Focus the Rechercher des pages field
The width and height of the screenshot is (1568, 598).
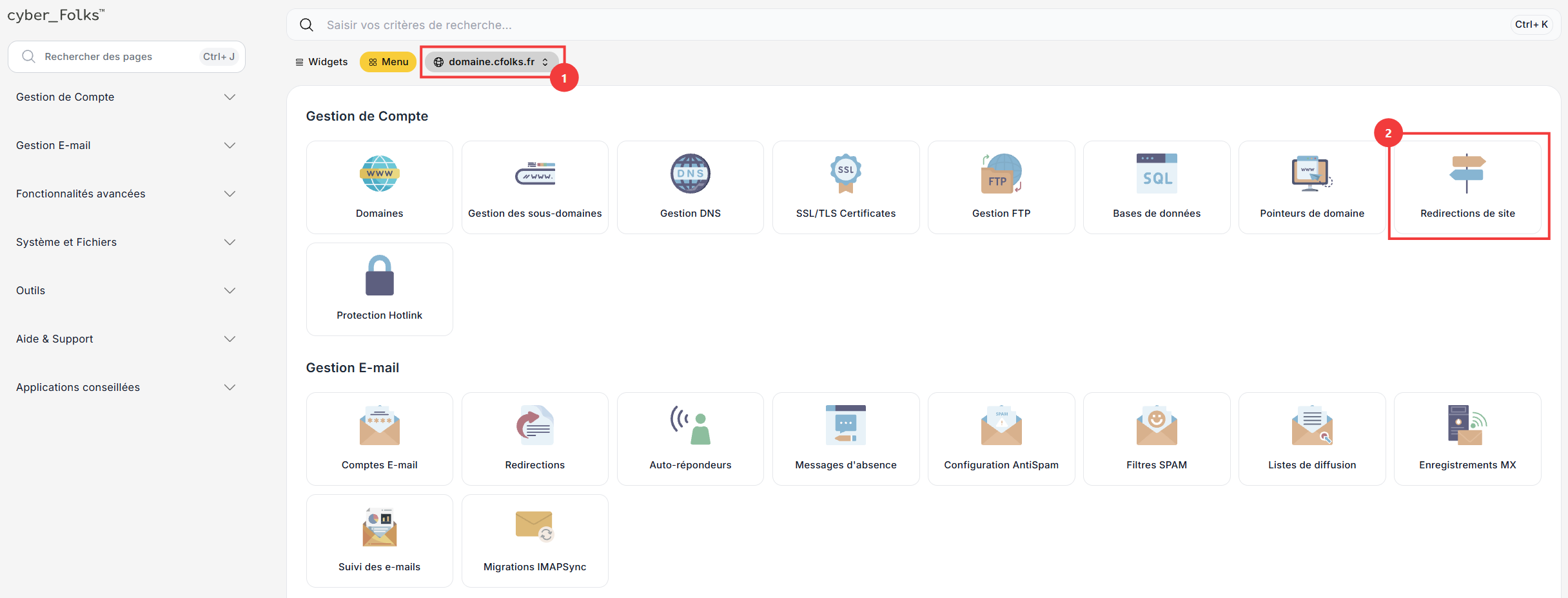[x=126, y=57]
